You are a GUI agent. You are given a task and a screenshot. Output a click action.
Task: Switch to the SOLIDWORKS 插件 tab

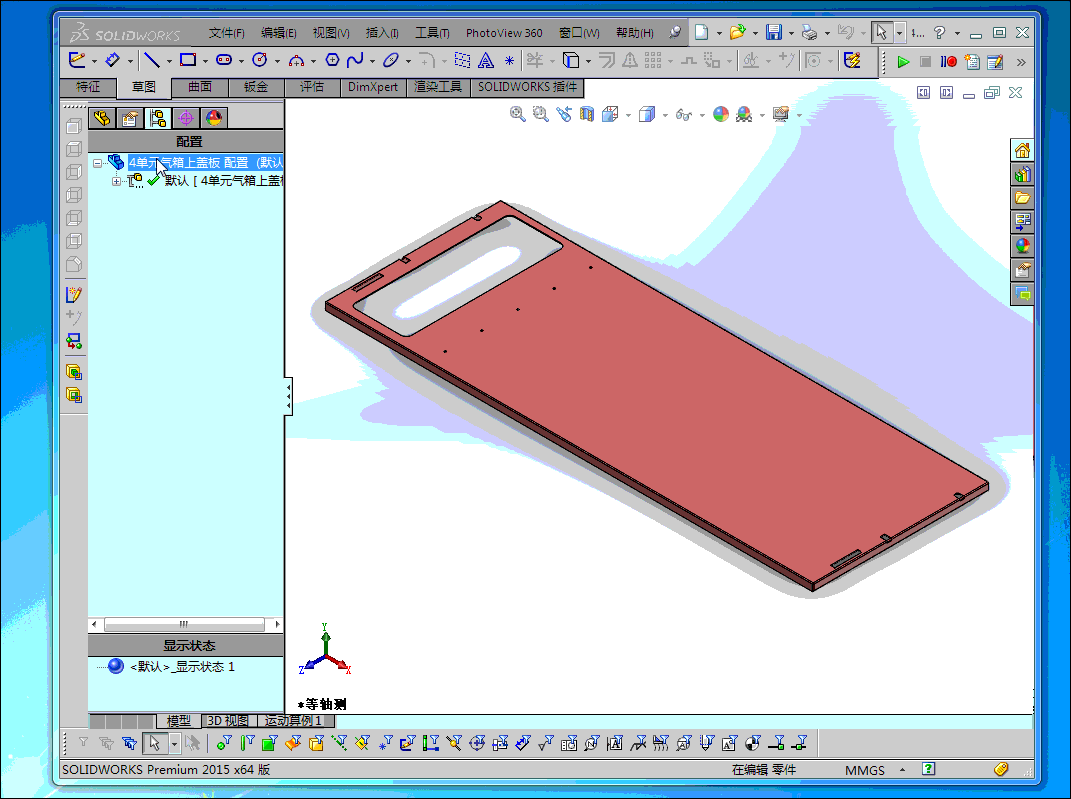pyautogui.click(x=527, y=87)
